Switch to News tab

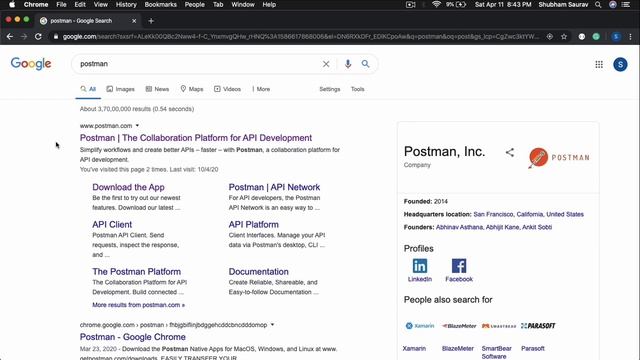tap(157, 89)
